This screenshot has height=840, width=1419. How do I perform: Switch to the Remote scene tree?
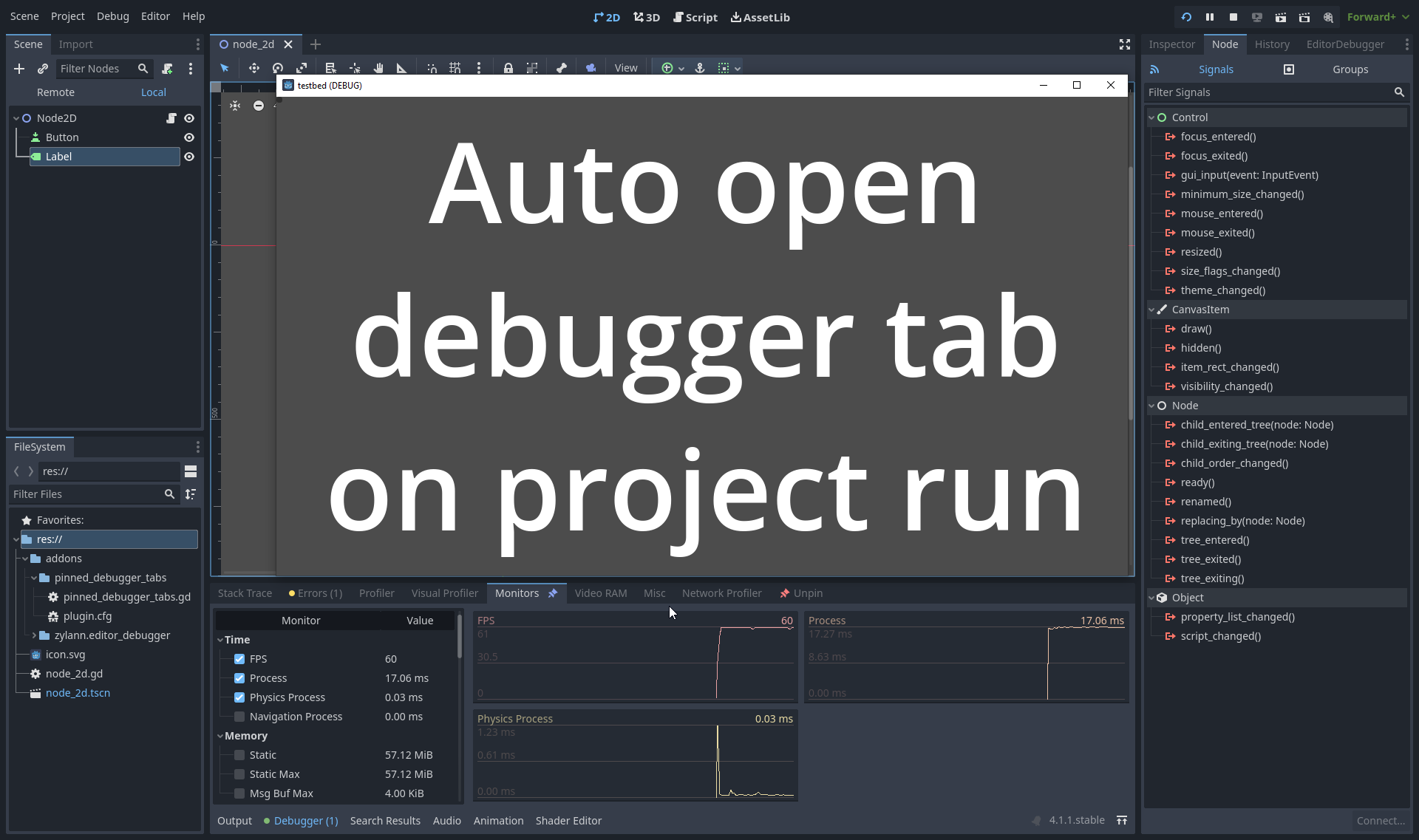(55, 92)
